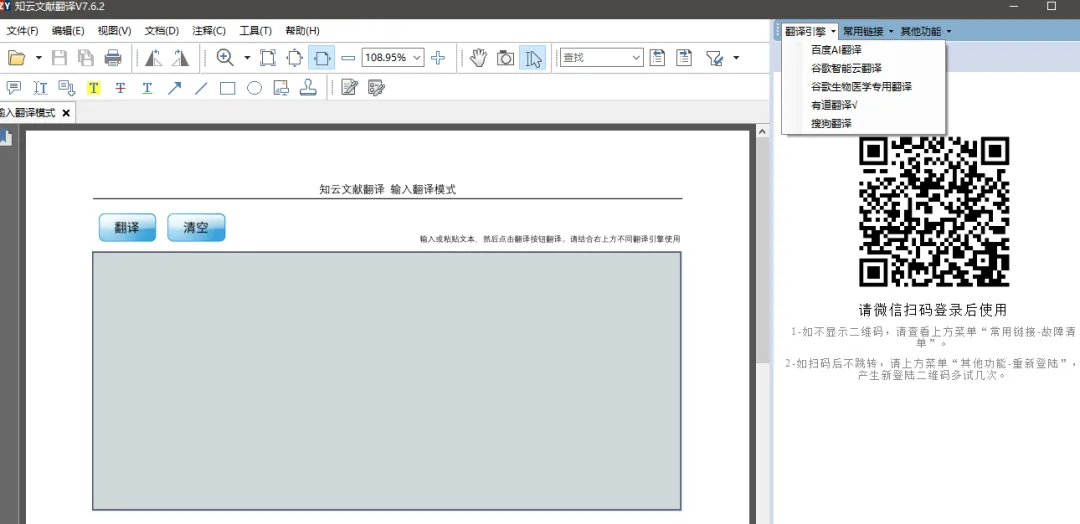Open the 108.95% zoom level combo box
Screen dimensions: 1080x524
pos(393,58)
